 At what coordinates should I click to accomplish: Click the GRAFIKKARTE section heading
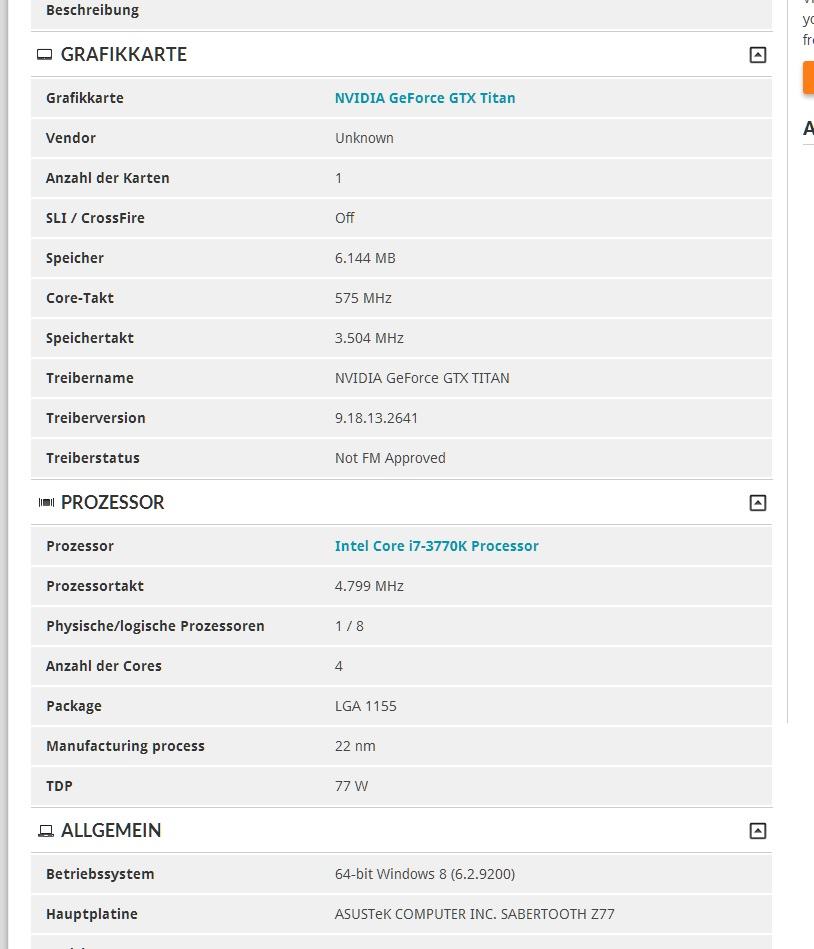pyautogui.click(x=124, y=55)
